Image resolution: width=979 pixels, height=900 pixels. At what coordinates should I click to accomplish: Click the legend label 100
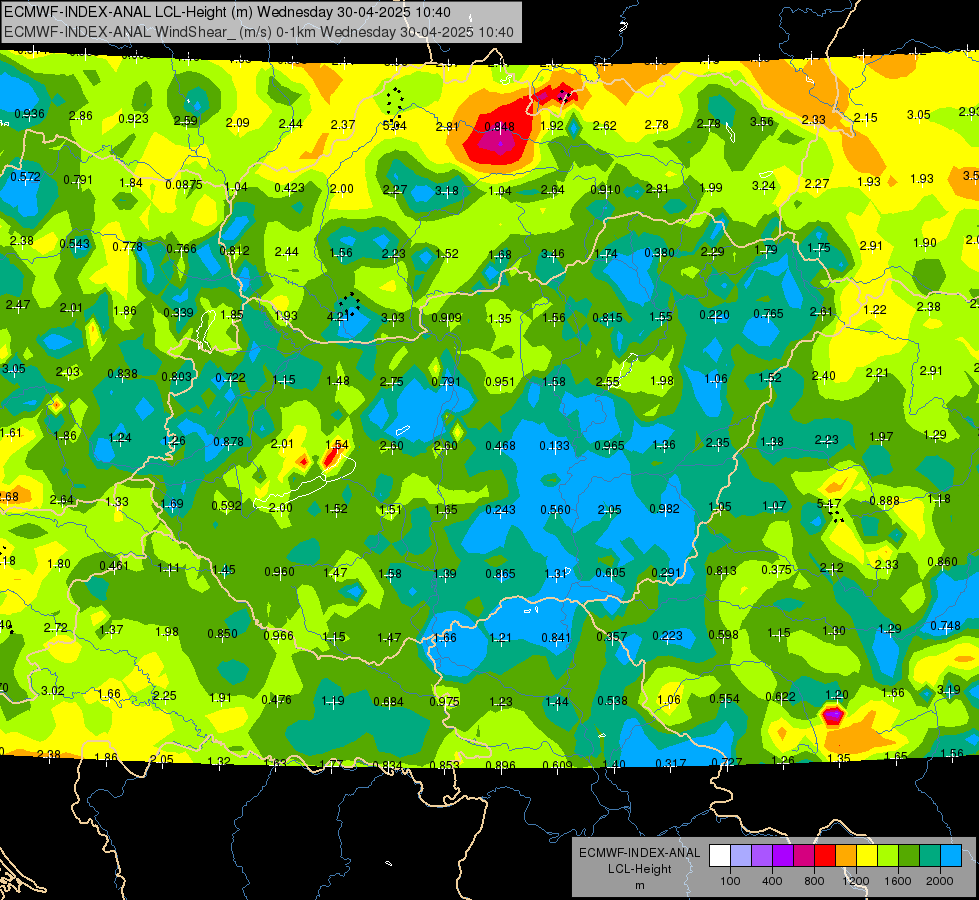point(730,881)
